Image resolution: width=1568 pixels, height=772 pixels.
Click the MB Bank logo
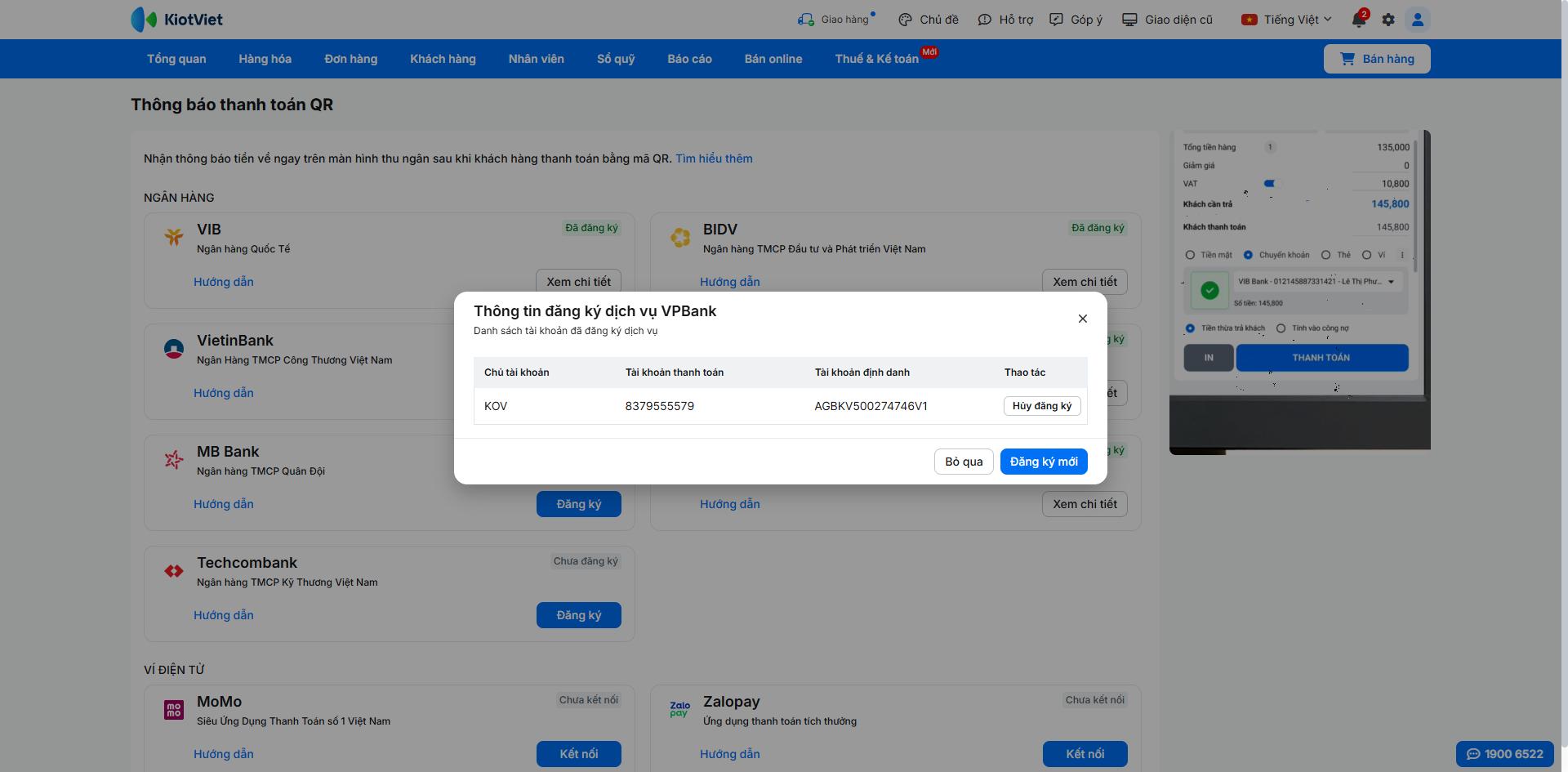(x=174, y=460)
